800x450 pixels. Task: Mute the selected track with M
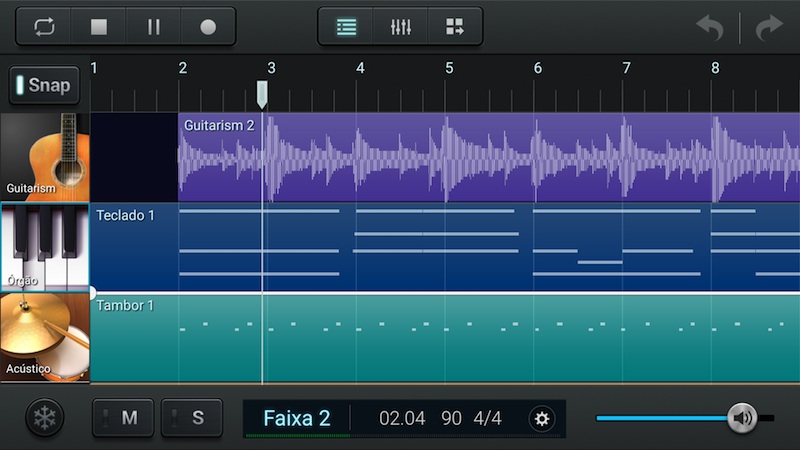(123, 418)
